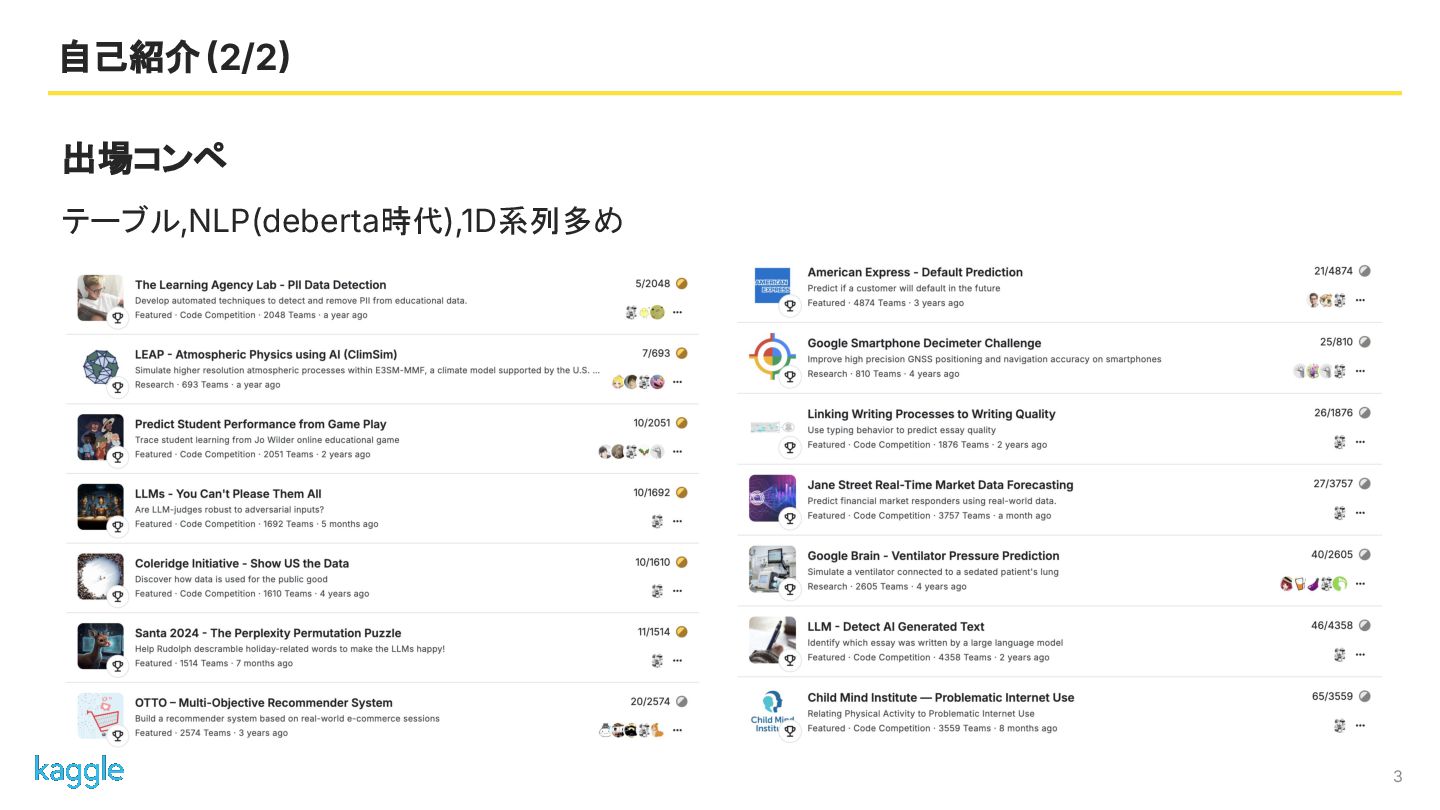Image resolution: width=1440 pixels, height=810 pixels.
Task: Click the Kaggle logo
Action: [x=79, y=771]
